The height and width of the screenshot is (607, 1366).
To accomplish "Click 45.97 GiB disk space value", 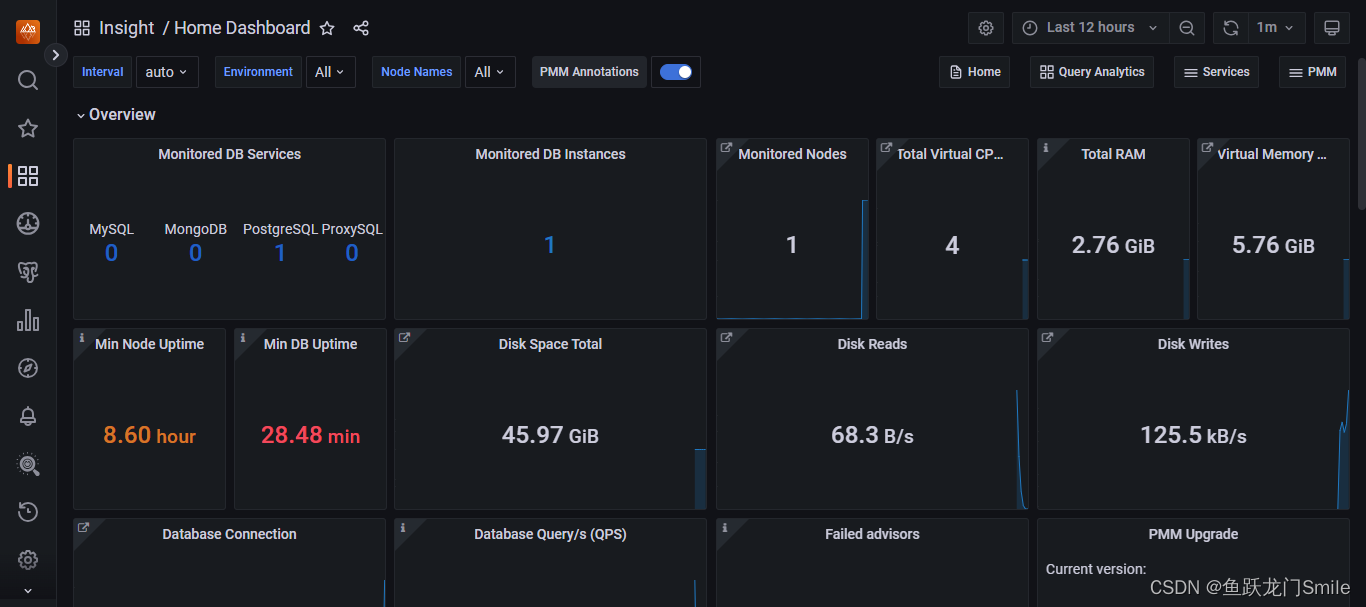I will (x=550, y=435).
